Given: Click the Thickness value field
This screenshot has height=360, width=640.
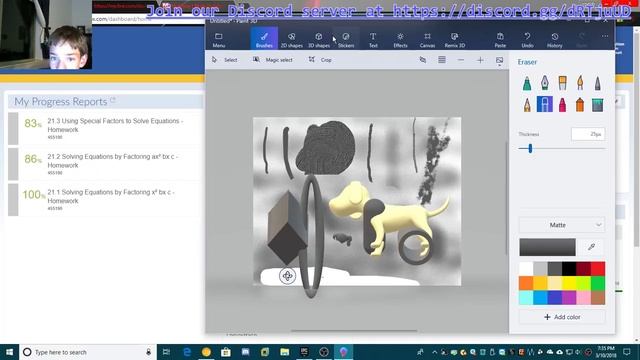Looking at the screenshot, I should 588,134.
